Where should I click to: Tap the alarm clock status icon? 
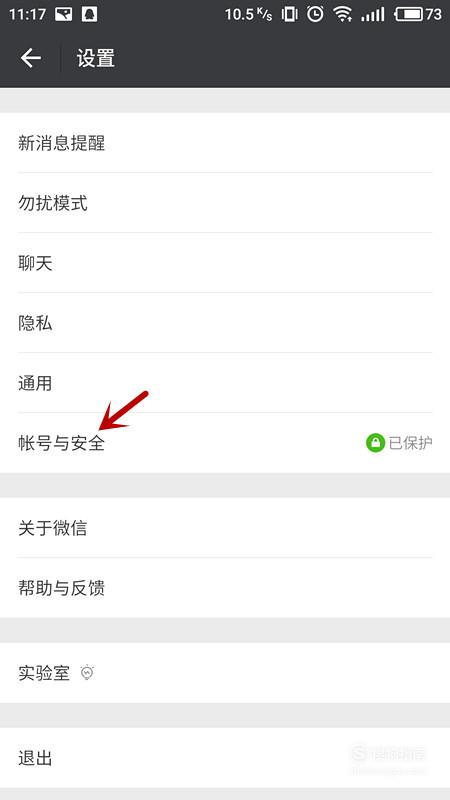(315, 14)
